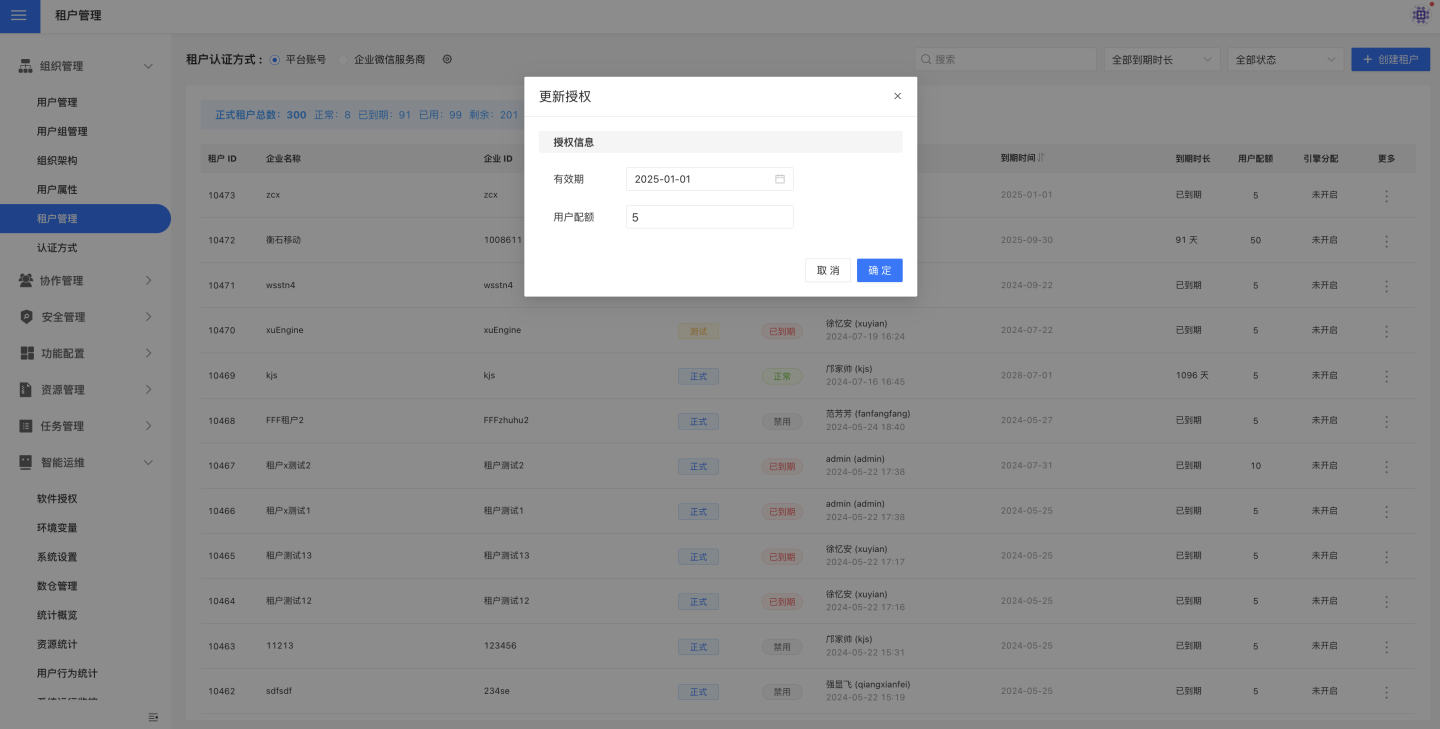Image resolution: width=1440 pixels, height=729 pixels.
Task: Click the calendar icon in date field
Action: pyautogui.click(x=780, y=180)
